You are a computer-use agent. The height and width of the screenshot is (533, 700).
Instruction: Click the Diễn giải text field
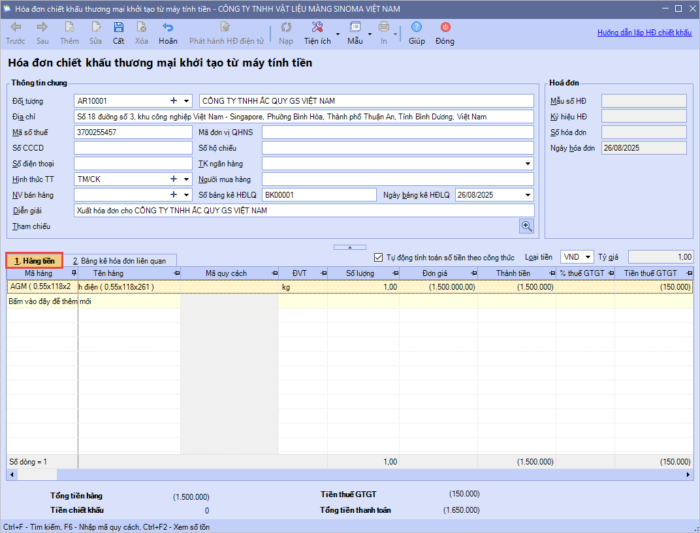pyautogui.click(x=300, y=211)
